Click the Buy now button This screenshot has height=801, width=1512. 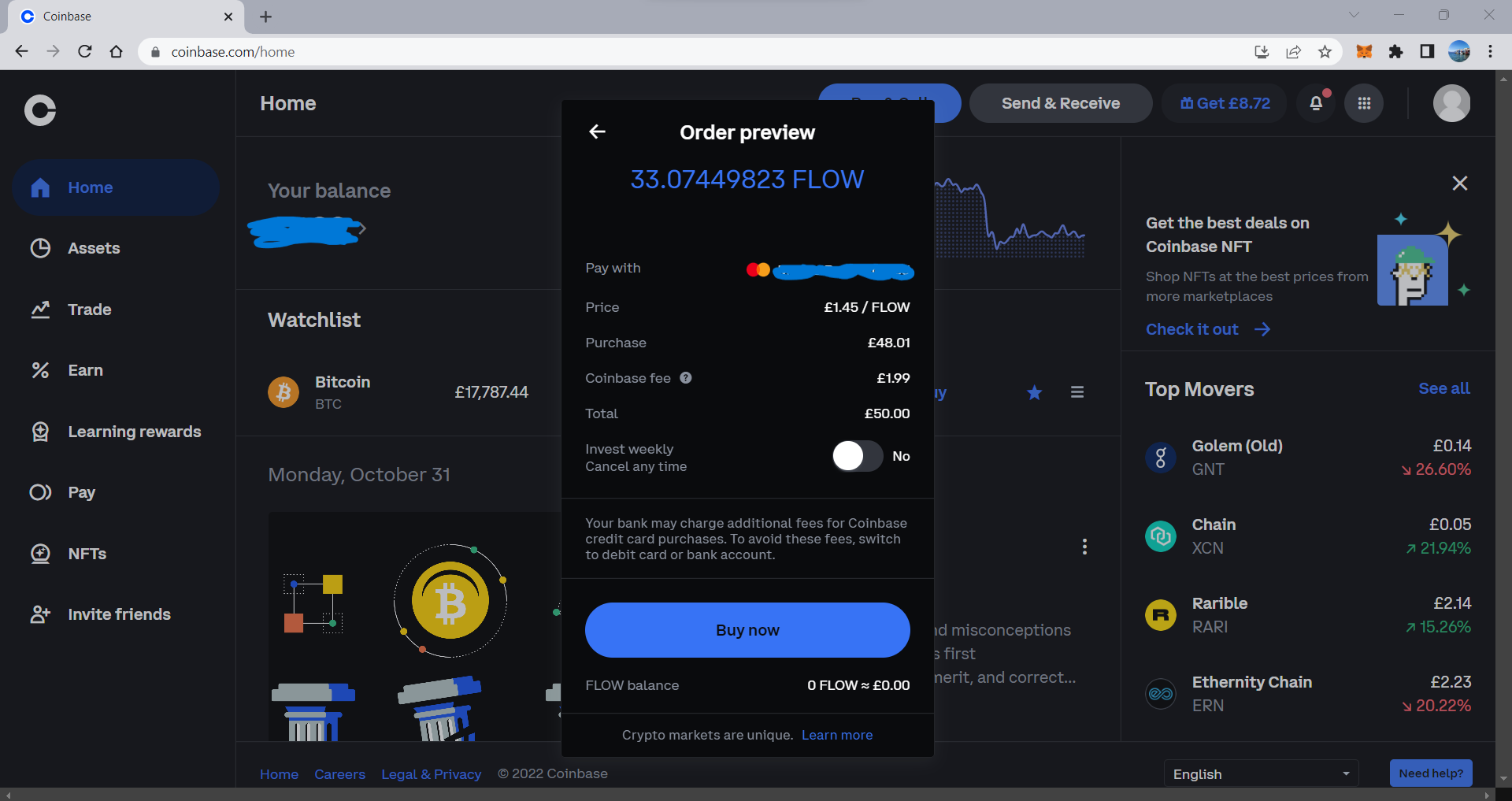747,630
